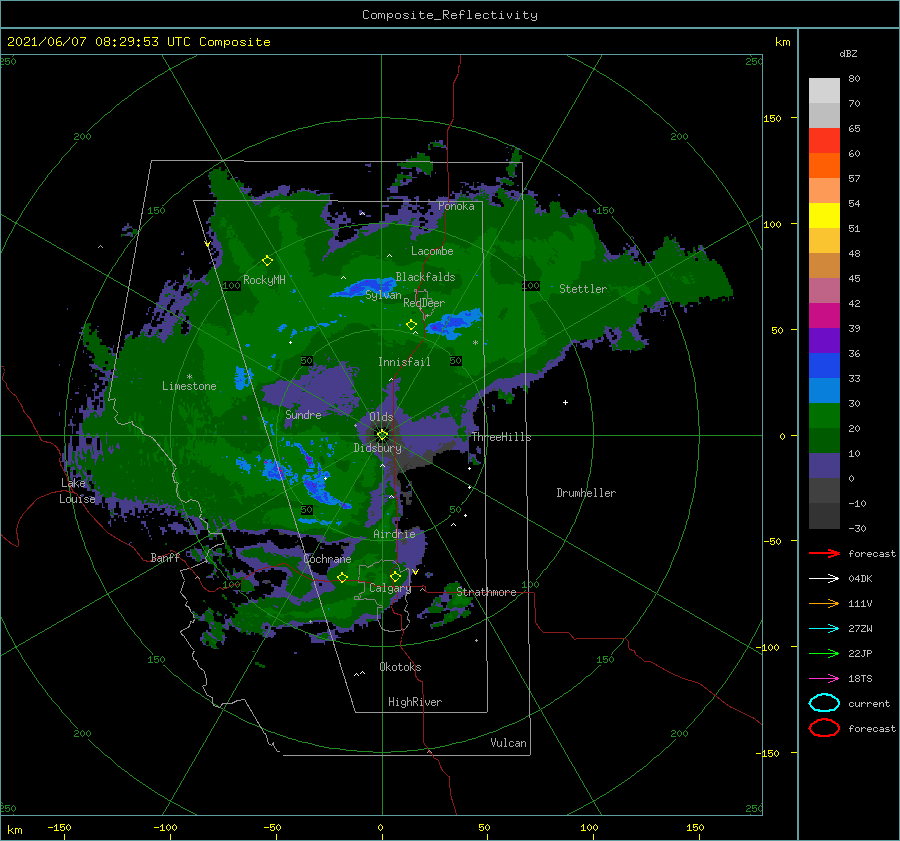
Task: Select the 80 dBZ color swatch
Action: coord(824,90)
